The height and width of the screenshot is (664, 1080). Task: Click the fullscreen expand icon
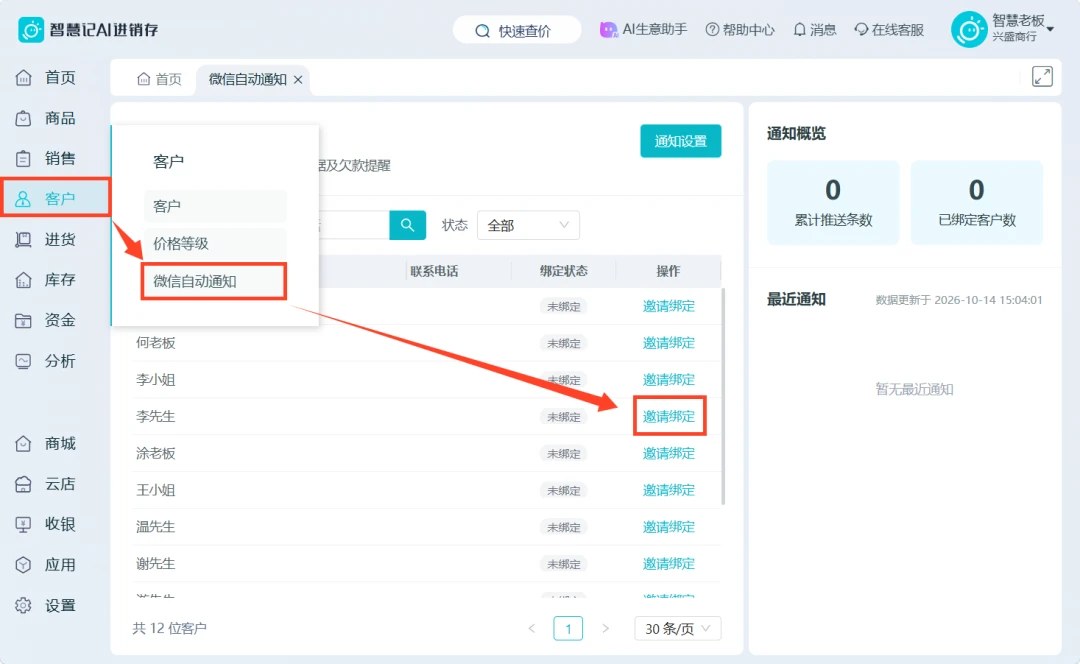(x=1042, y=76)
